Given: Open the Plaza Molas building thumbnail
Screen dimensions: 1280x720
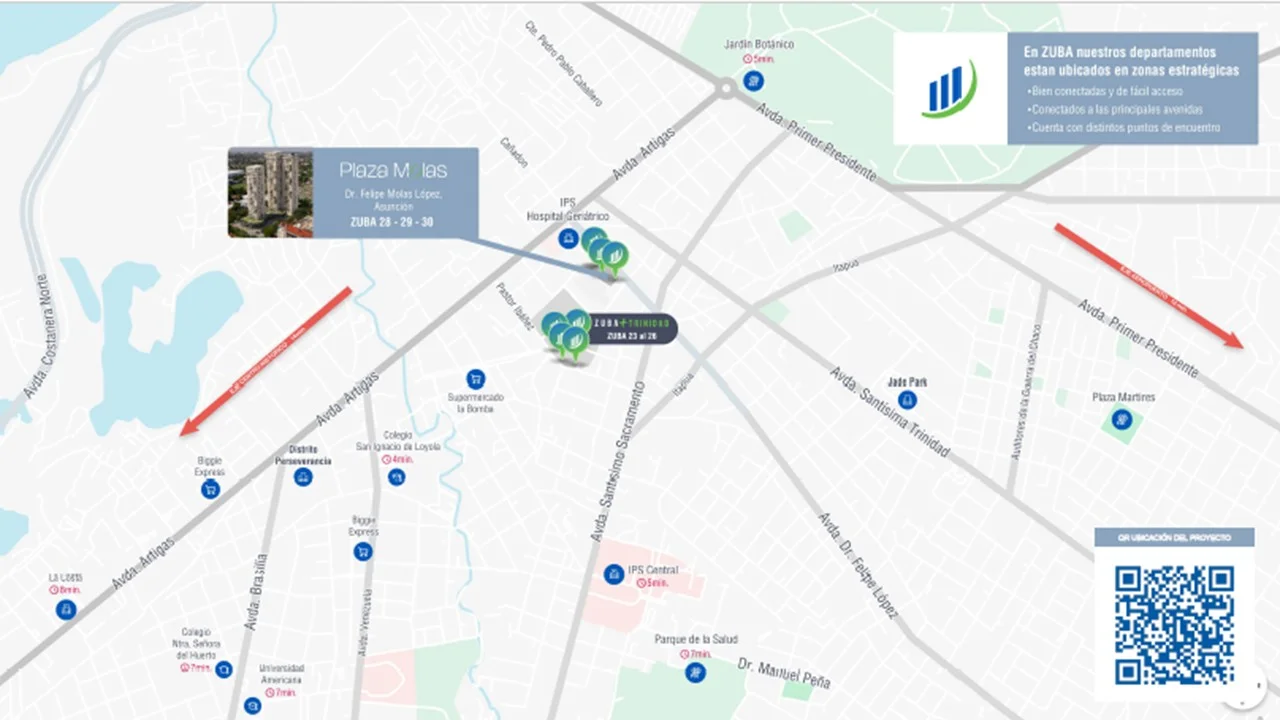Looking at the screenshot, I should click(270, 193).
